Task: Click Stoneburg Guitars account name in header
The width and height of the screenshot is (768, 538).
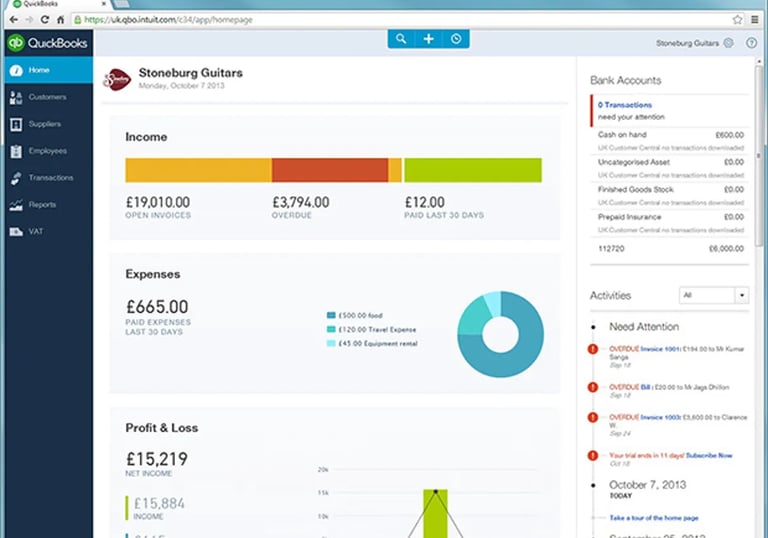Action: 688,43
